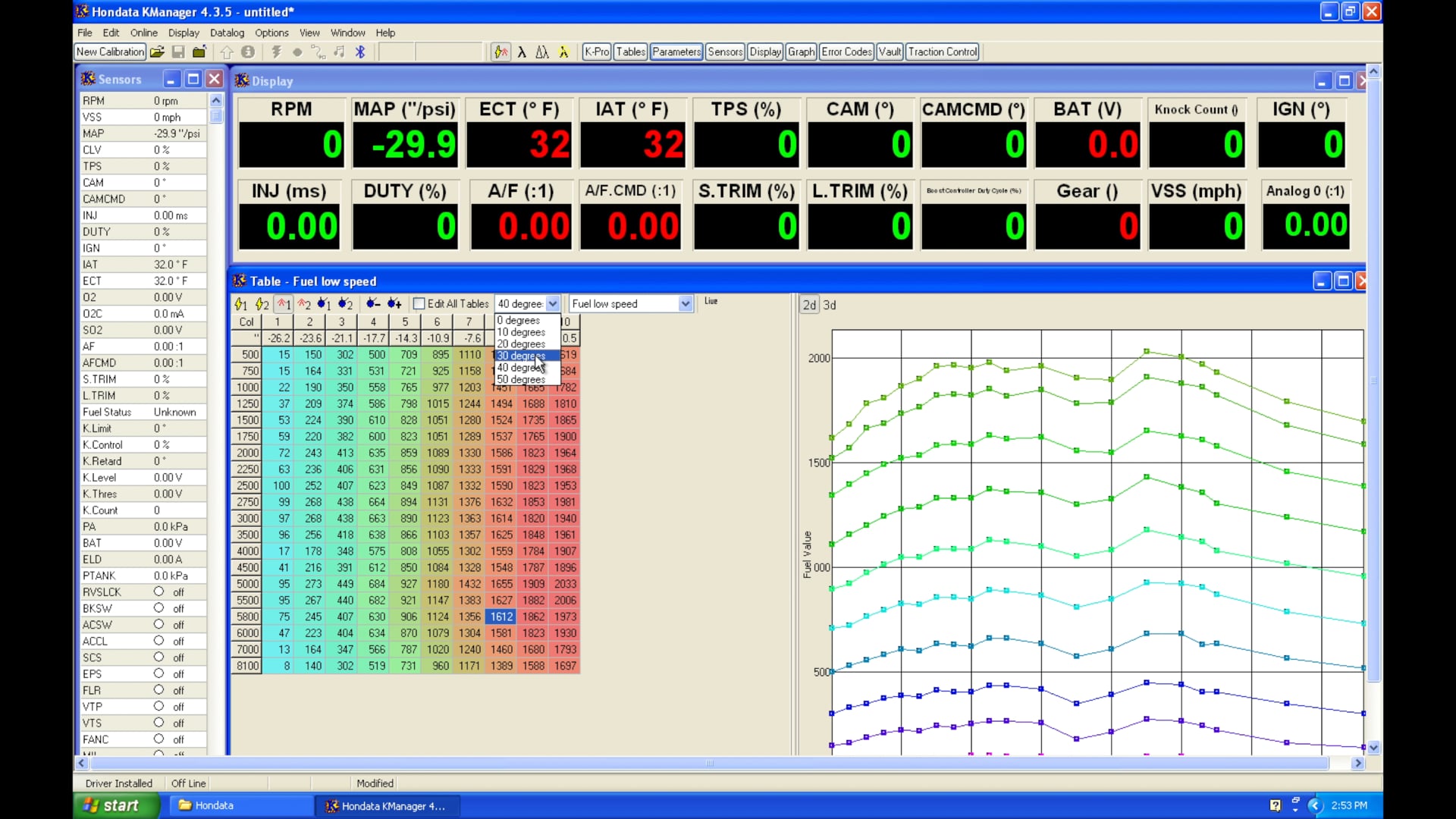1456x819 pixels.
Task: Open a calibration file from disk
Action: point(157,52)
